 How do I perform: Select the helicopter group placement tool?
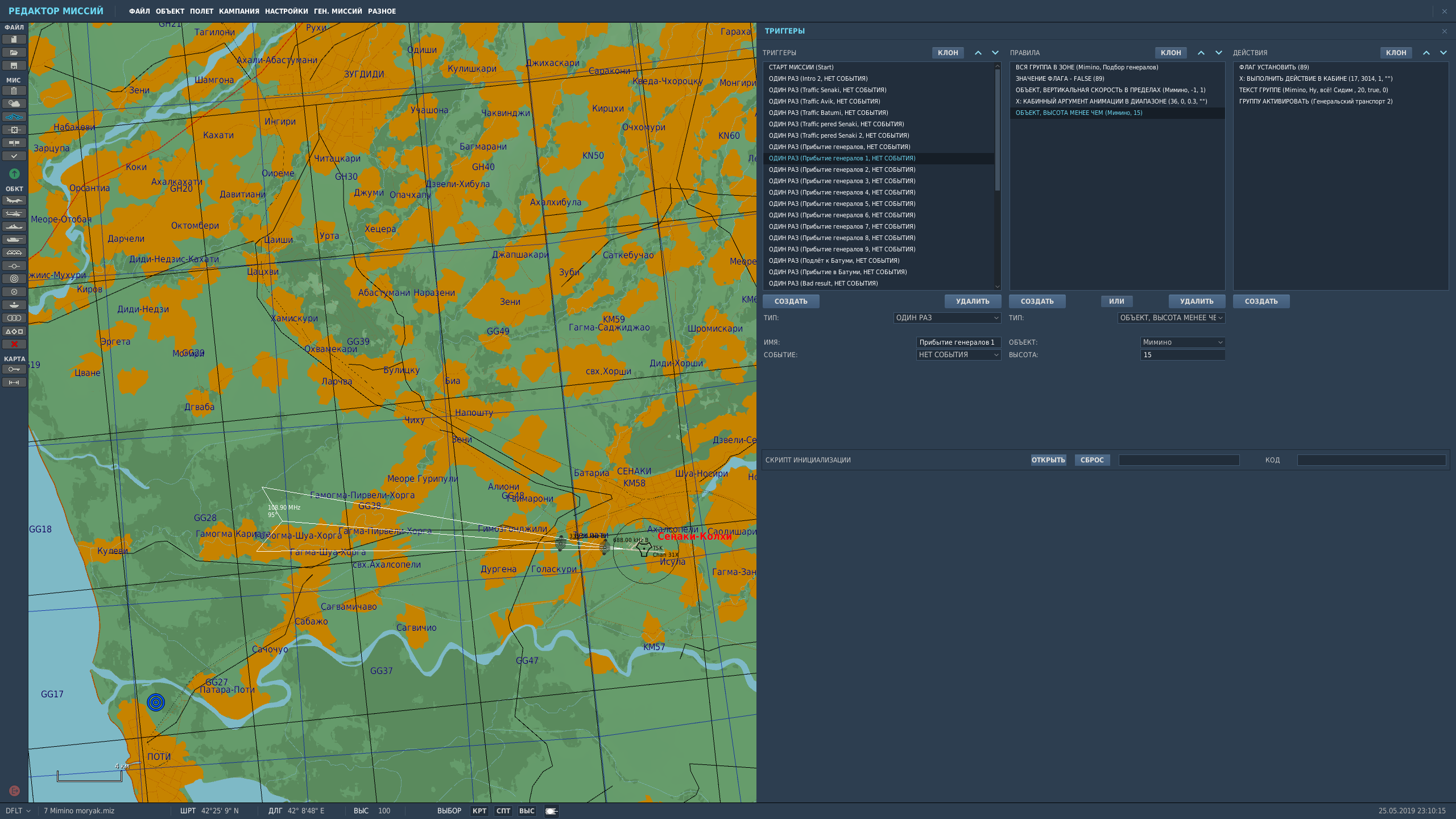pos(14,213)
